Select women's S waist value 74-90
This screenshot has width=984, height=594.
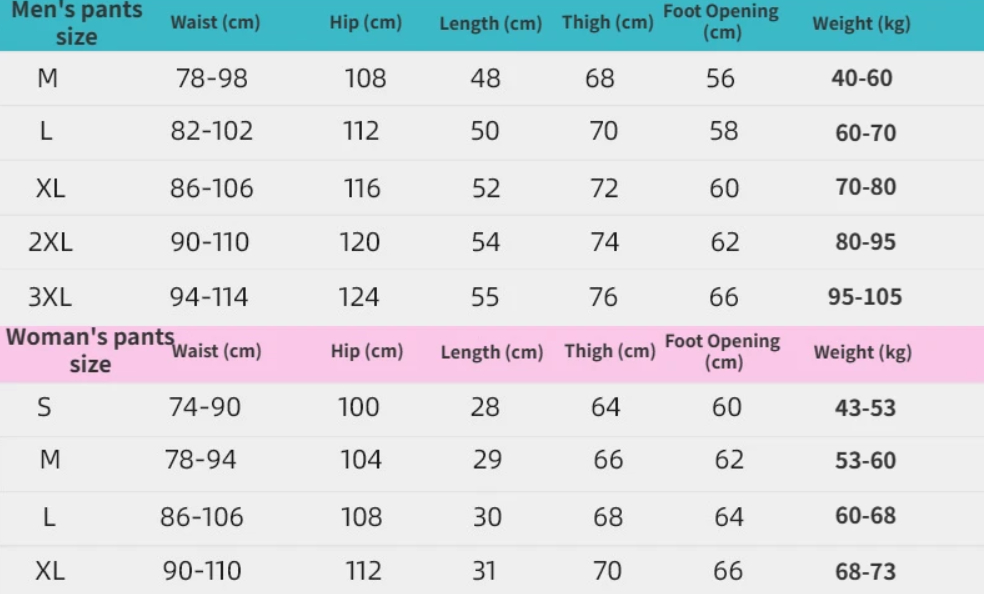204,408
